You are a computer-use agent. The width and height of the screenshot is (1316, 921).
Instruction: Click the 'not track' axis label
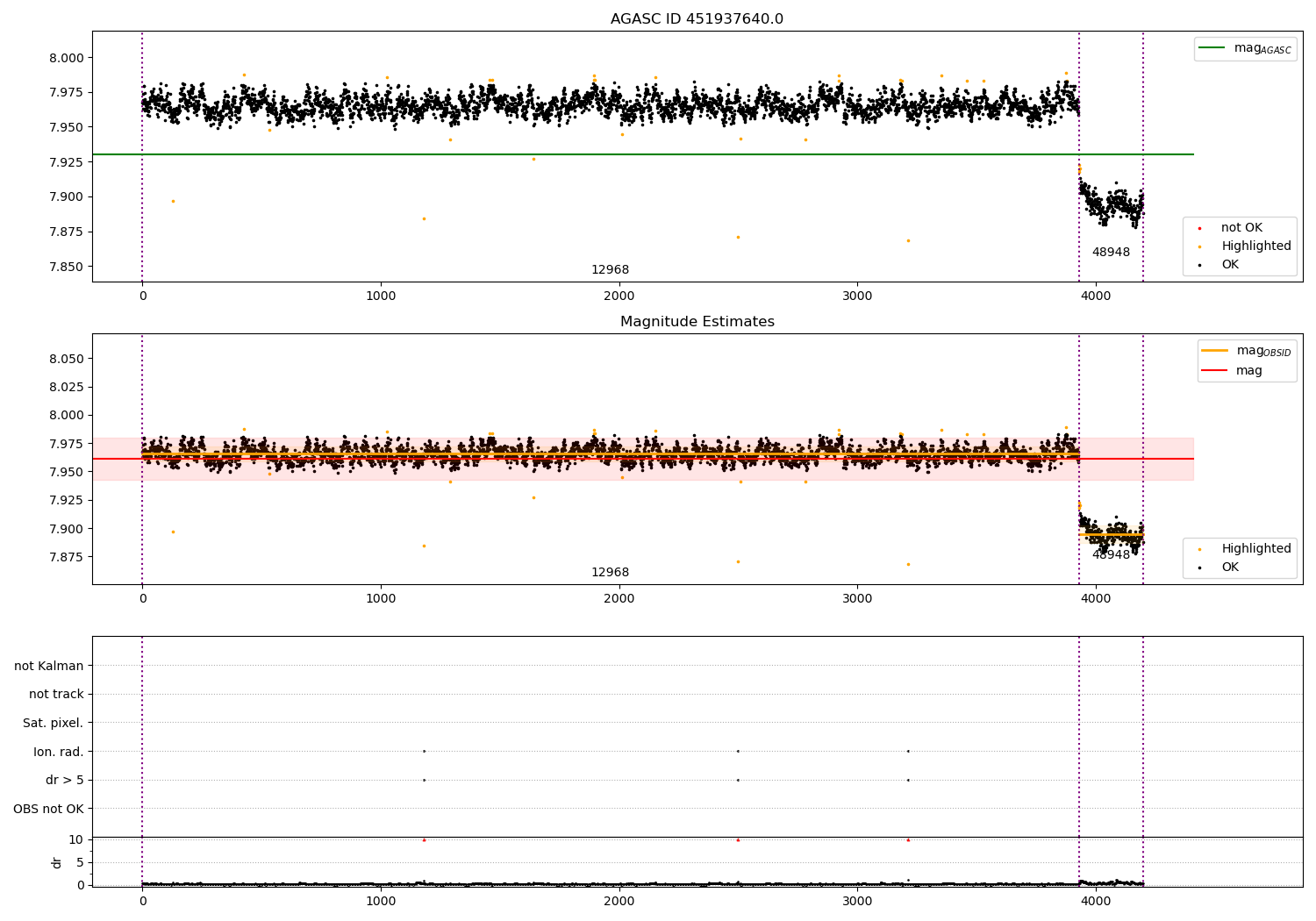tap(56, 695)
